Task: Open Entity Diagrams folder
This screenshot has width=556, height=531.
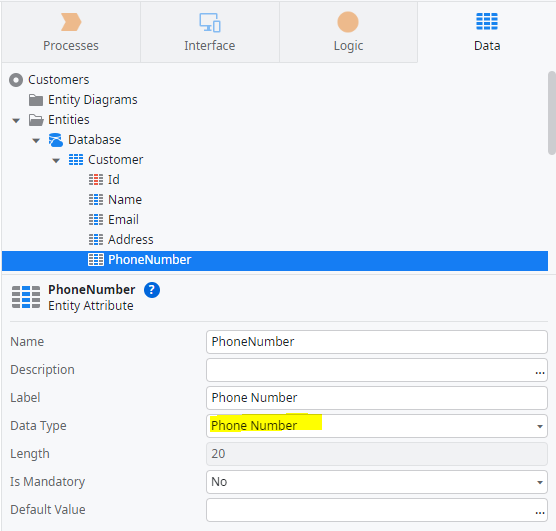Action: tap(93, 100)
